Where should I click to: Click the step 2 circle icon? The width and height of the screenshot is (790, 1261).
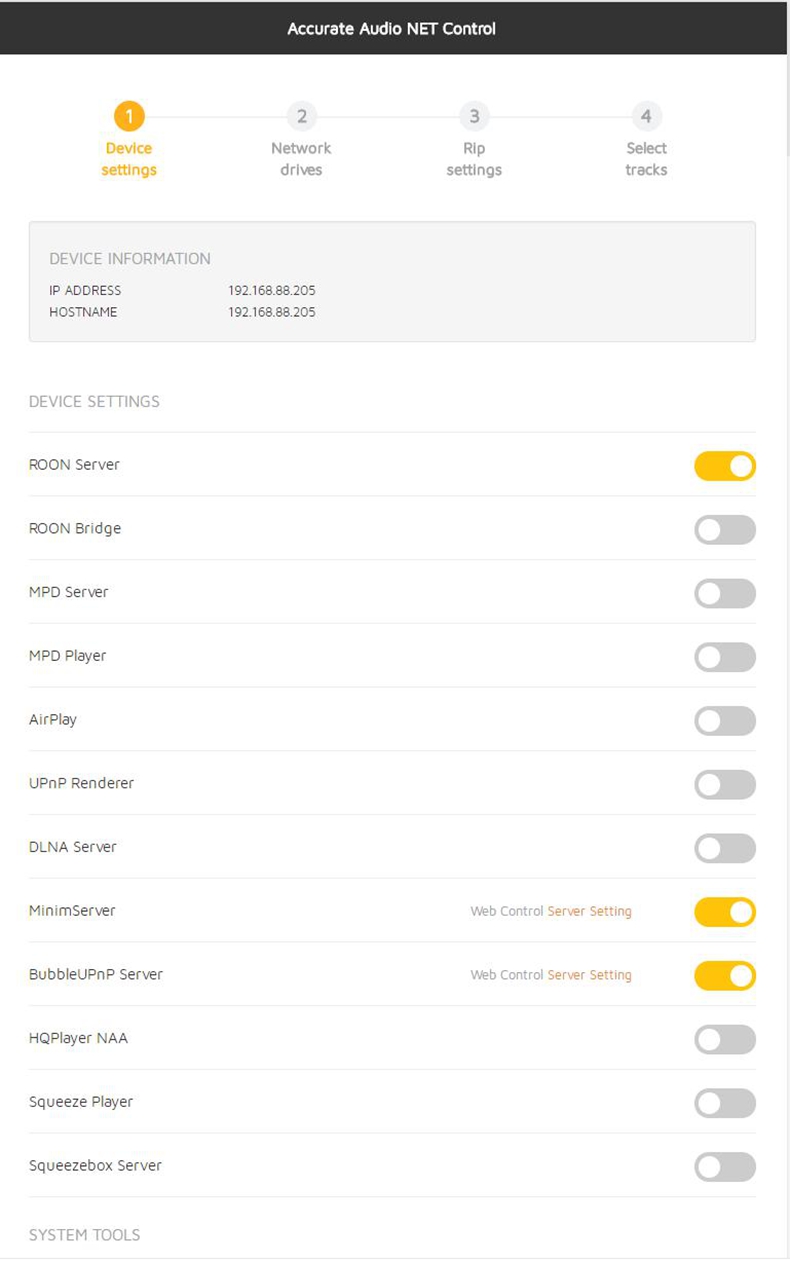[301, 117]
